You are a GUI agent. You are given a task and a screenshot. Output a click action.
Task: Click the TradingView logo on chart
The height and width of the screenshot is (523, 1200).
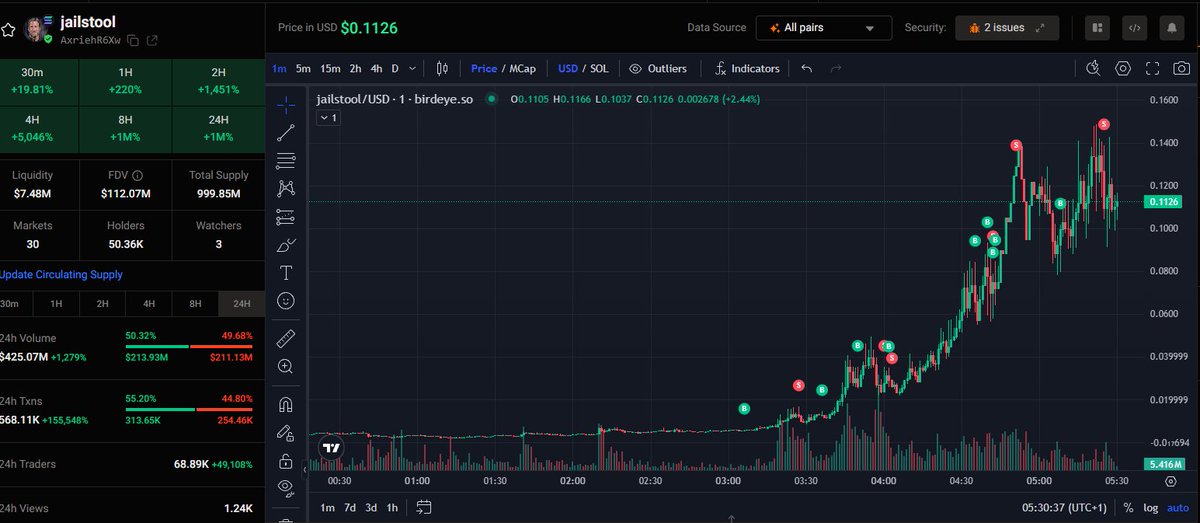coord(333,449)
